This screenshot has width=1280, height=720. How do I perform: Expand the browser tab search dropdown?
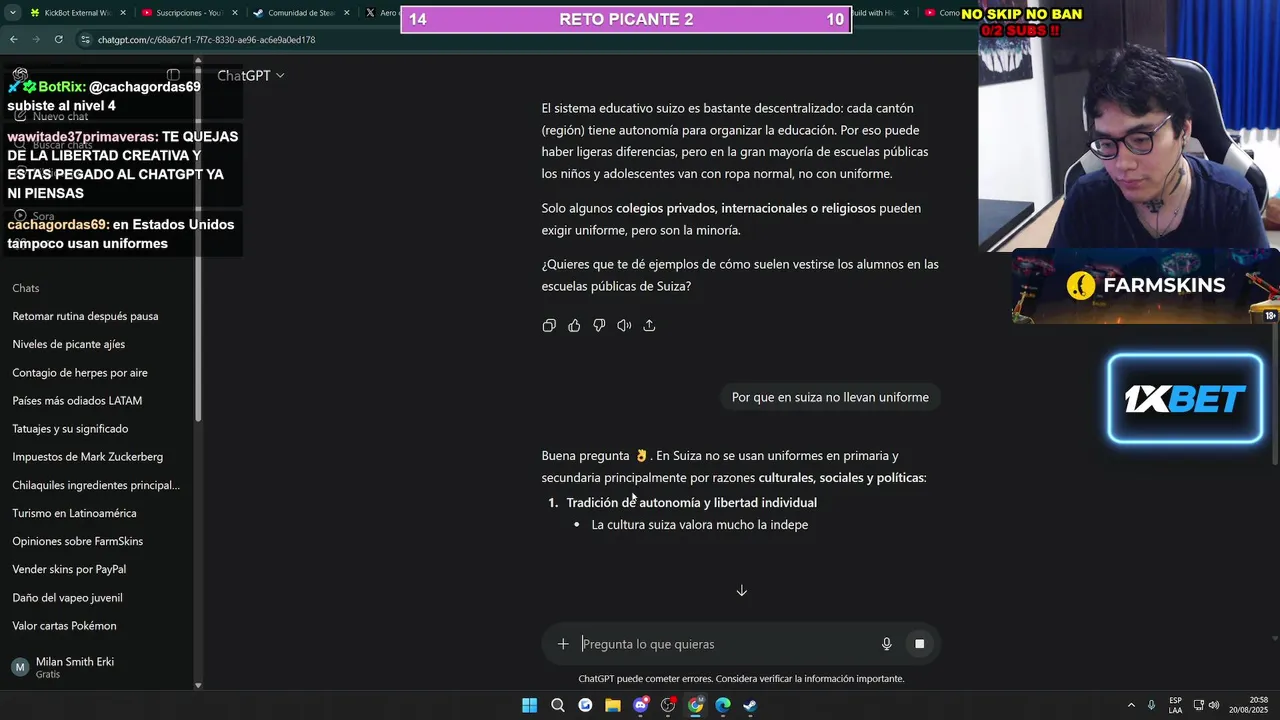pos(11,13)
